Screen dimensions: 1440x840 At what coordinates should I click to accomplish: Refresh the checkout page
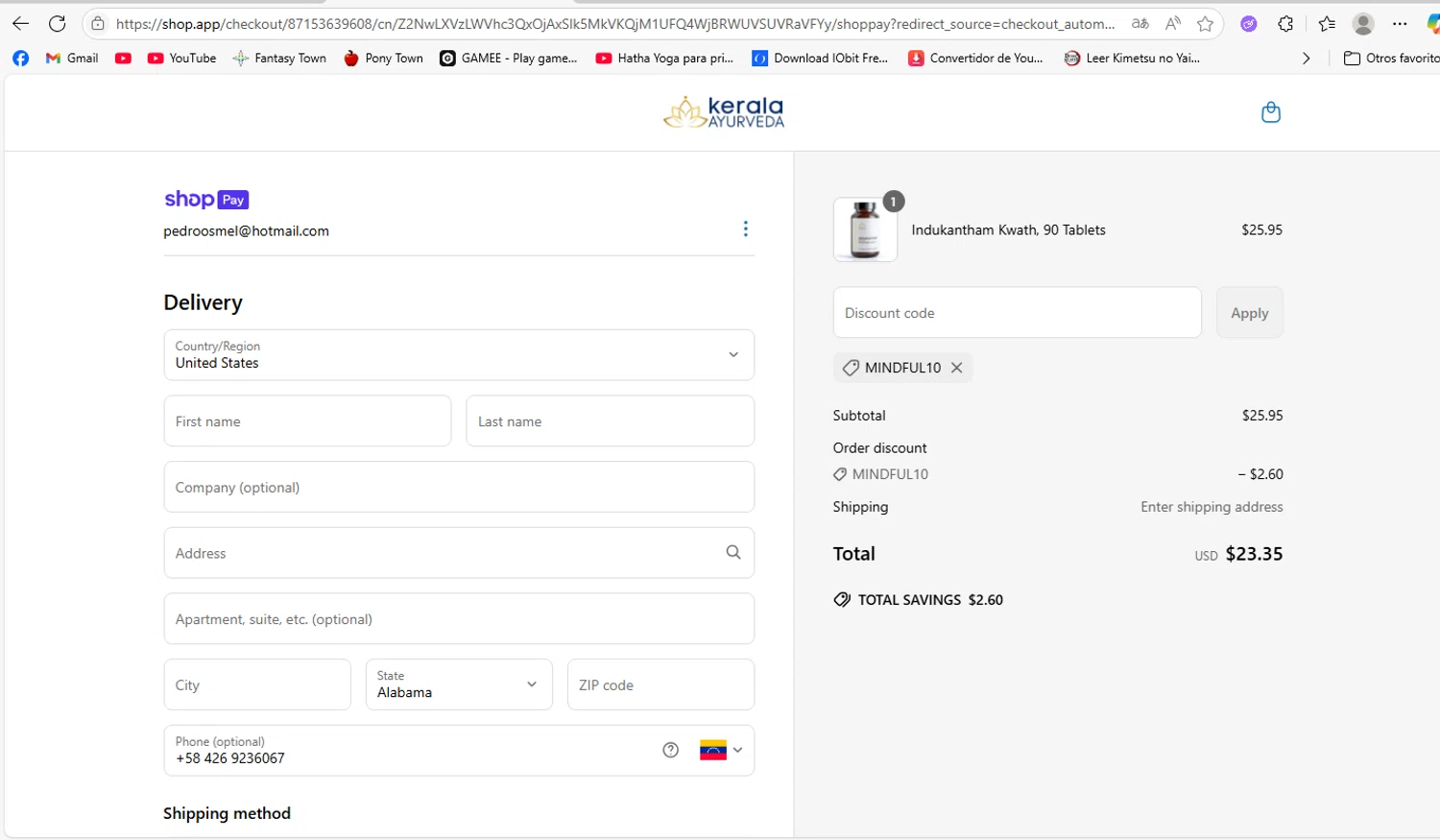pos(58,24)
